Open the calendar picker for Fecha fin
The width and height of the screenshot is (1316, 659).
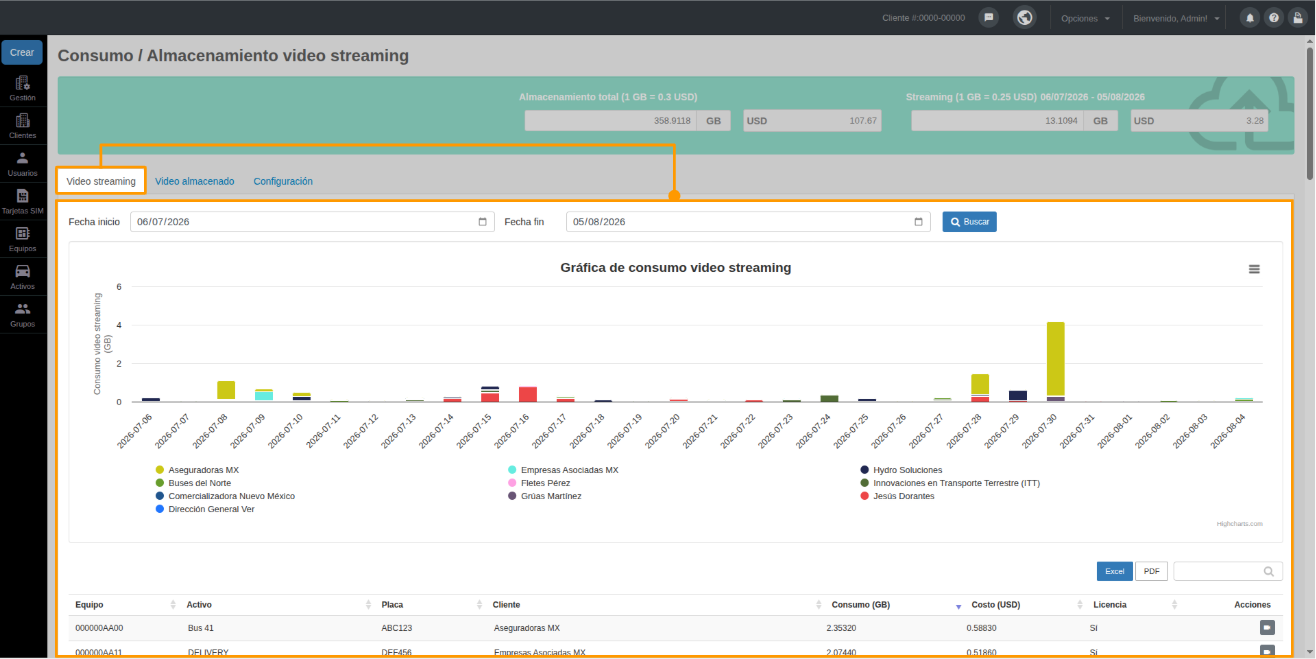(919, 222)
